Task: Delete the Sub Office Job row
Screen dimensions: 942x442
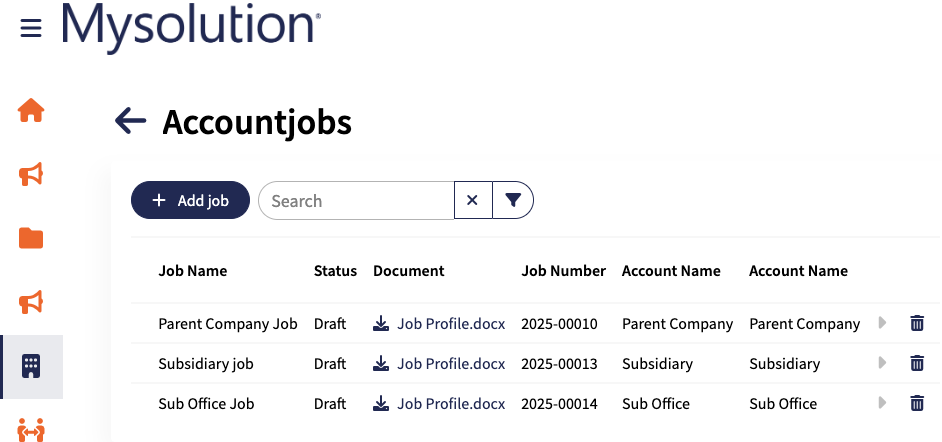Action: click(x=917, y=403)
